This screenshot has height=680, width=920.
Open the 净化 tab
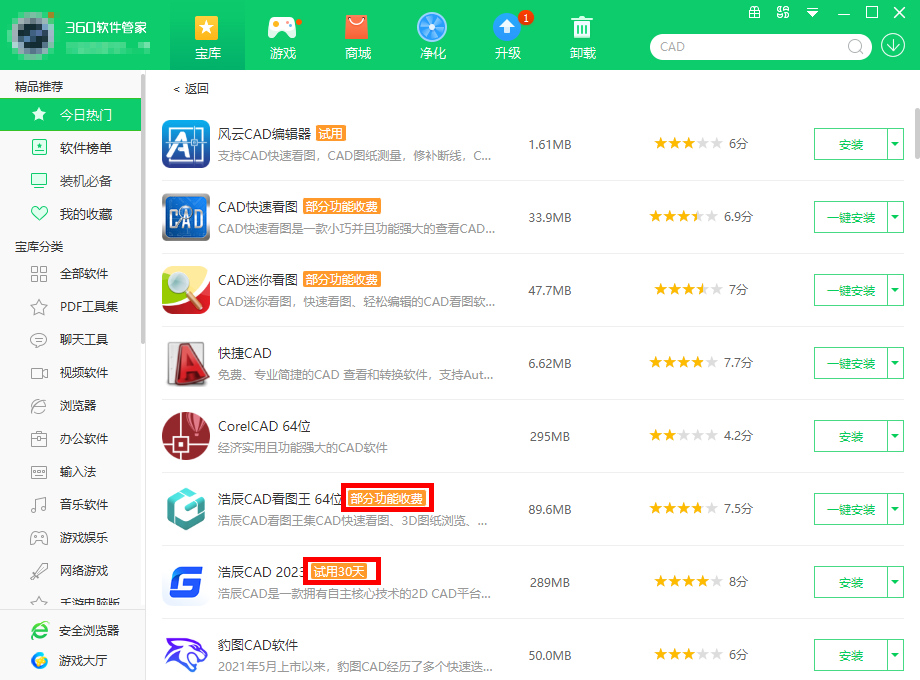click(432, 38)
